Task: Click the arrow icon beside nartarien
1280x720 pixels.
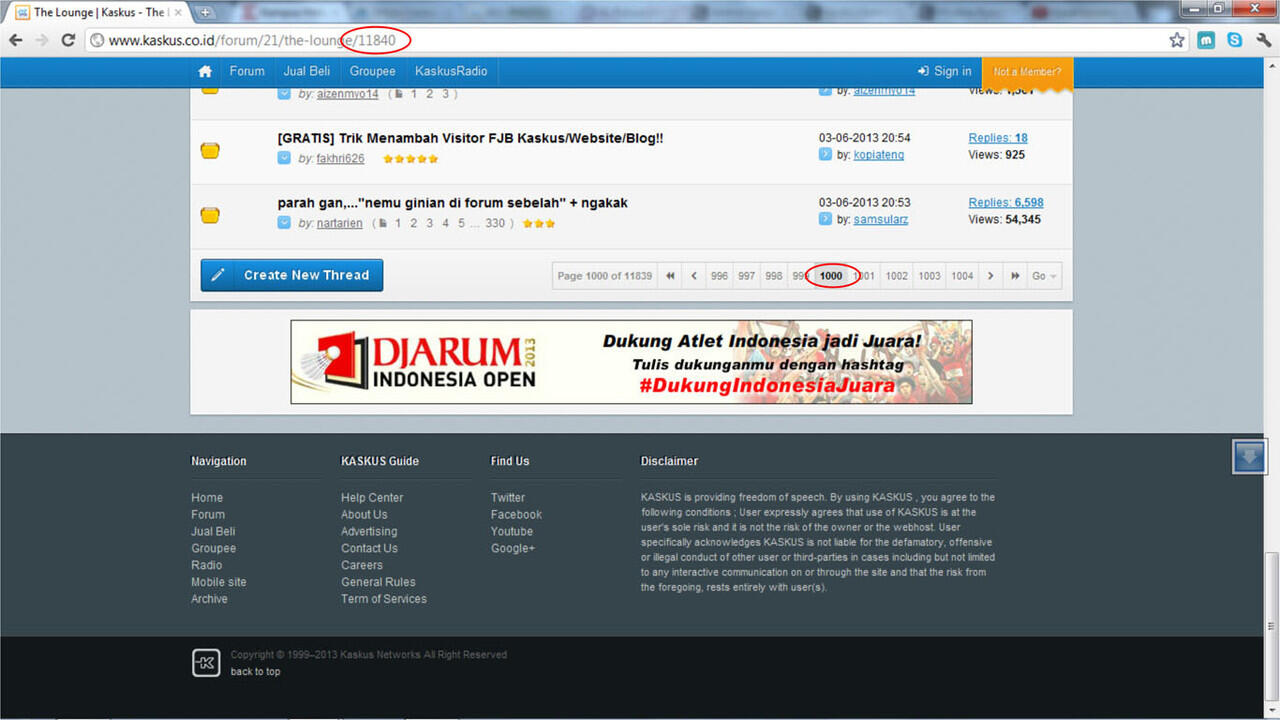Action: [284, 223]
